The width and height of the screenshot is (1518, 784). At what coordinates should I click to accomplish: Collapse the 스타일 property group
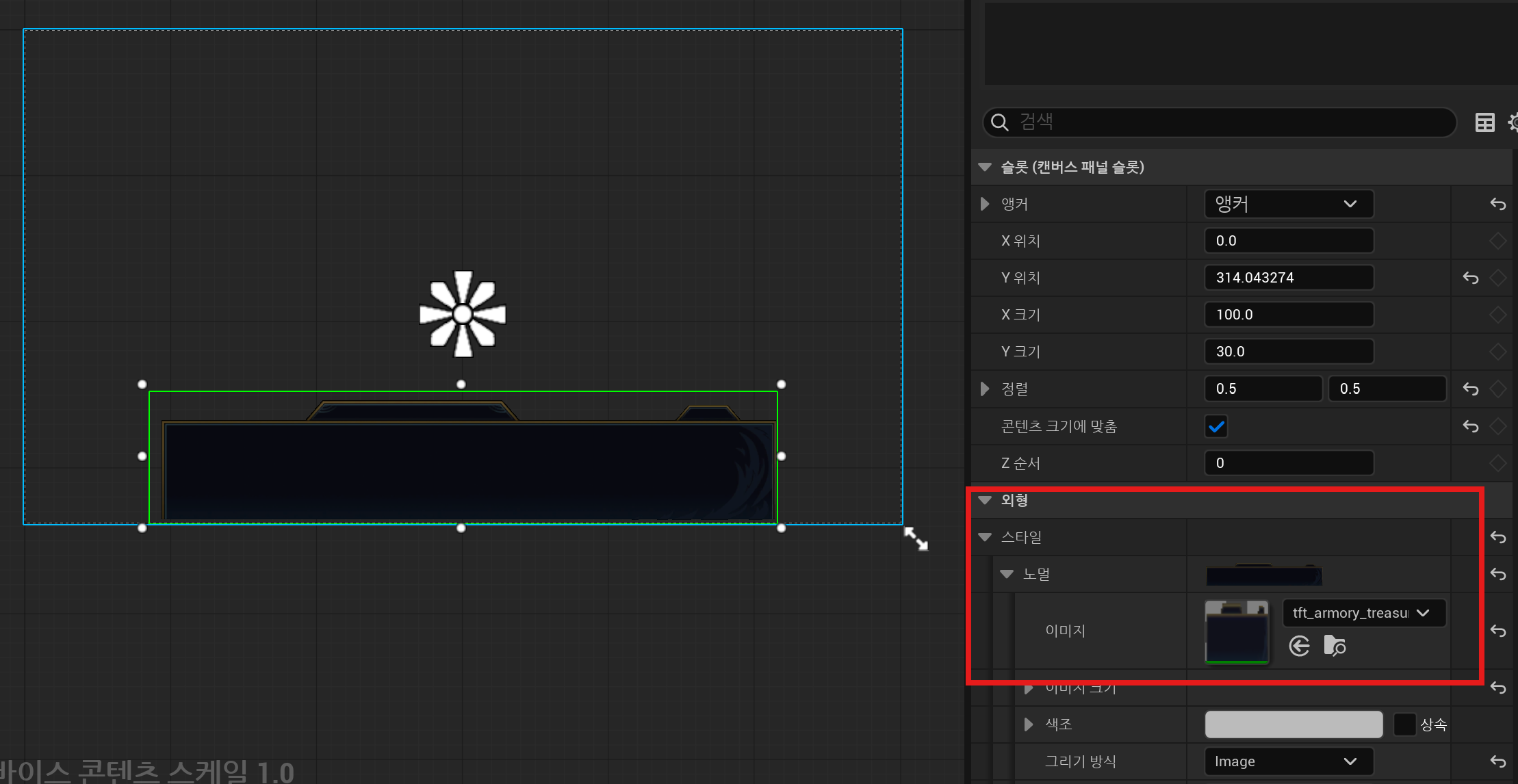click(985, 537)
